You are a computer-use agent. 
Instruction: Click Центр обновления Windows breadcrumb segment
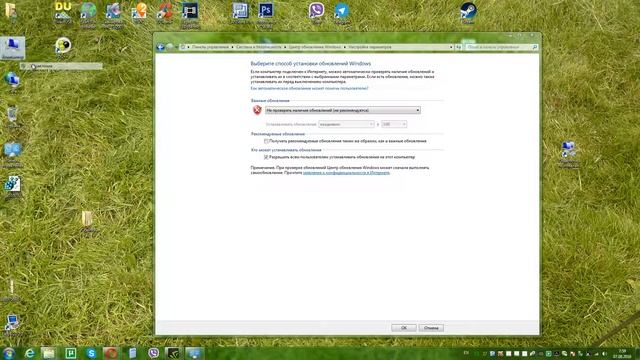(x=315, y=47)
